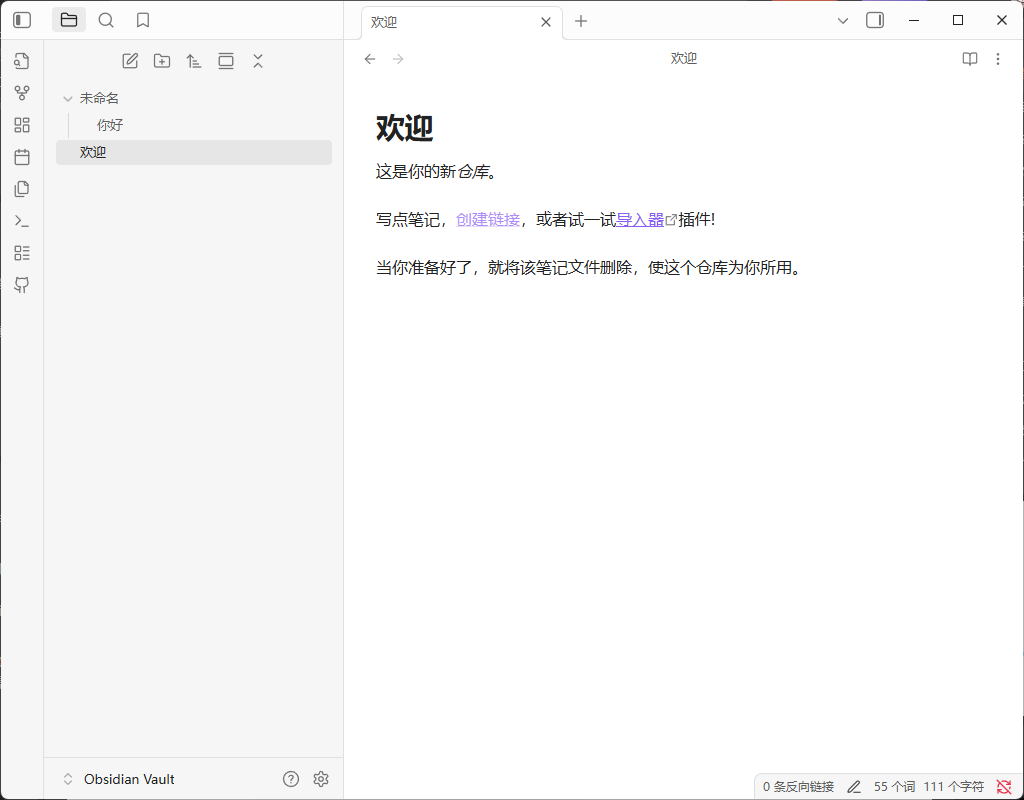Change file sort order
The width and height of the screenshot is (1024, 800).
194,61
